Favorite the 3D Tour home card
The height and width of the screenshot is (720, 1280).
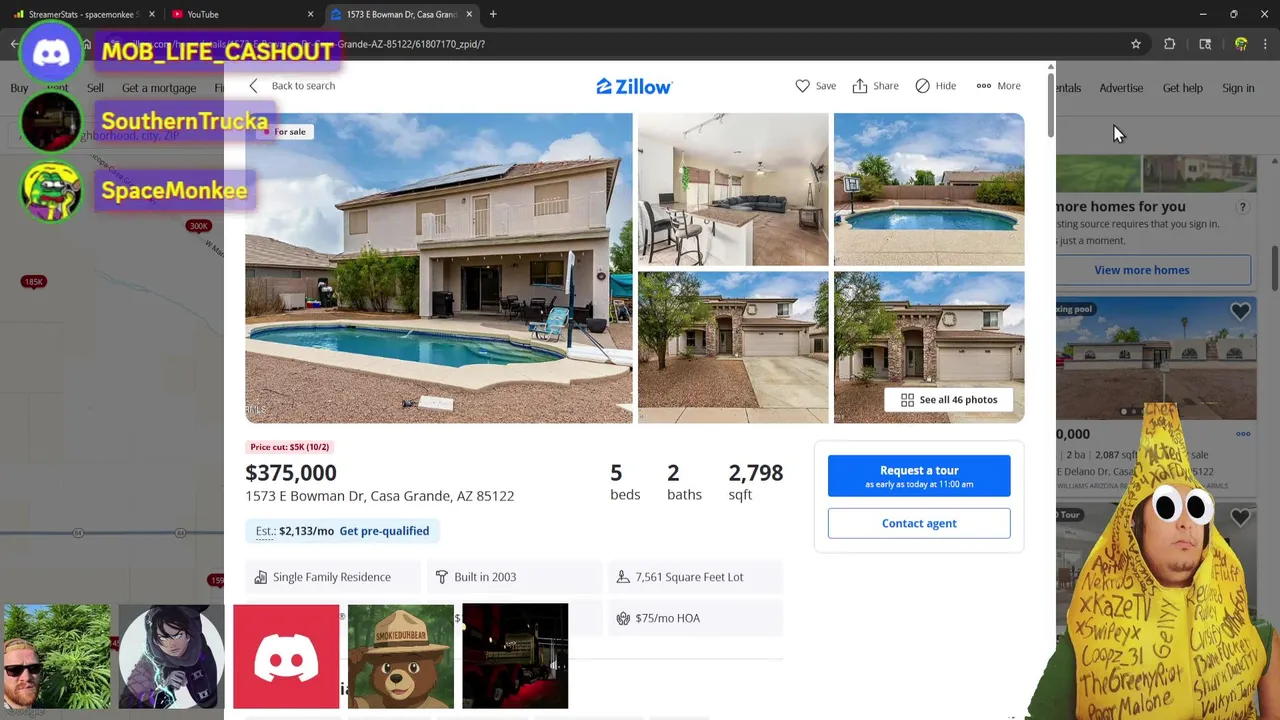point(1240,517)
